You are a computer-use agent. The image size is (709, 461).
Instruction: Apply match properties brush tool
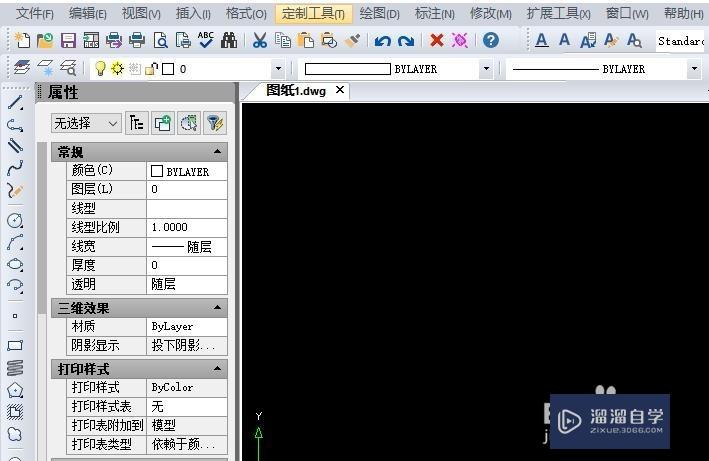click(352, 41)
